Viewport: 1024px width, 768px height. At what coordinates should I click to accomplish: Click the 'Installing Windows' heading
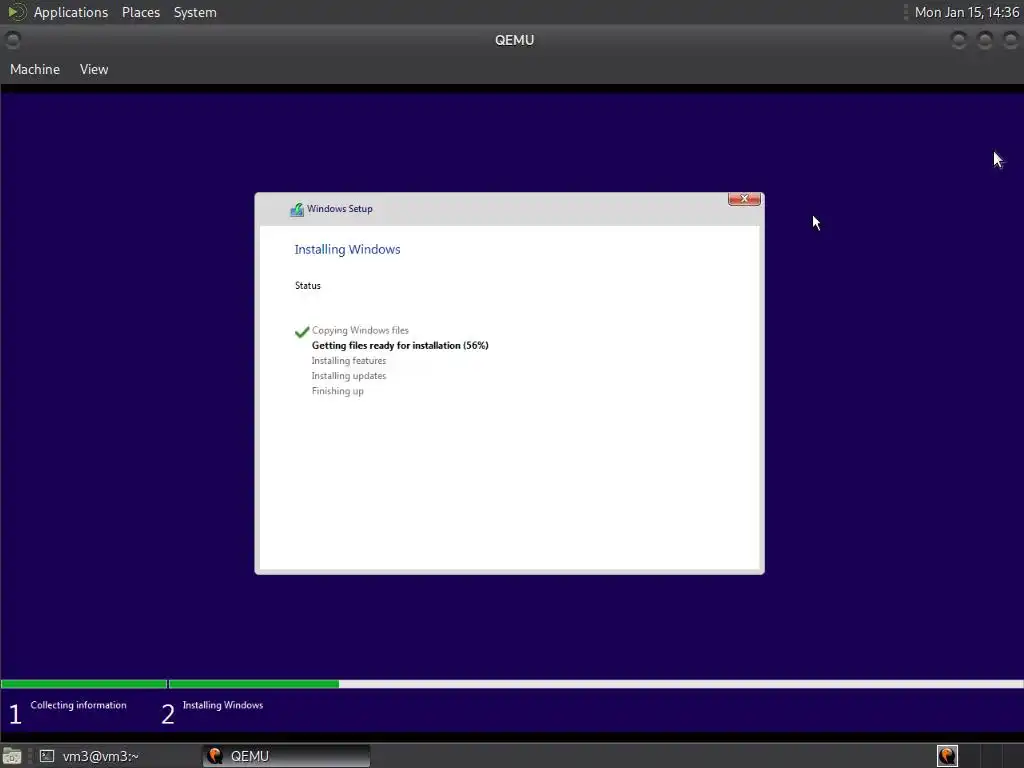point(347,249)
